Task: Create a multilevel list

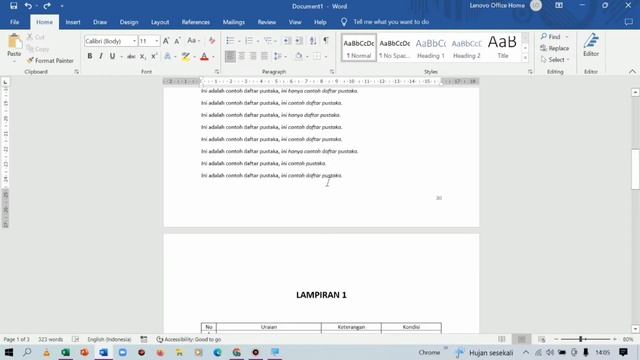Action: coord(268,40)
